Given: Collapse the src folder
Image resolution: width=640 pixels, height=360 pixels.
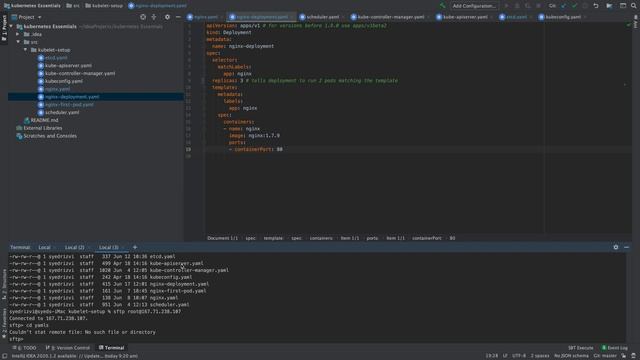Looking at the screenshot, I should 18,42.
